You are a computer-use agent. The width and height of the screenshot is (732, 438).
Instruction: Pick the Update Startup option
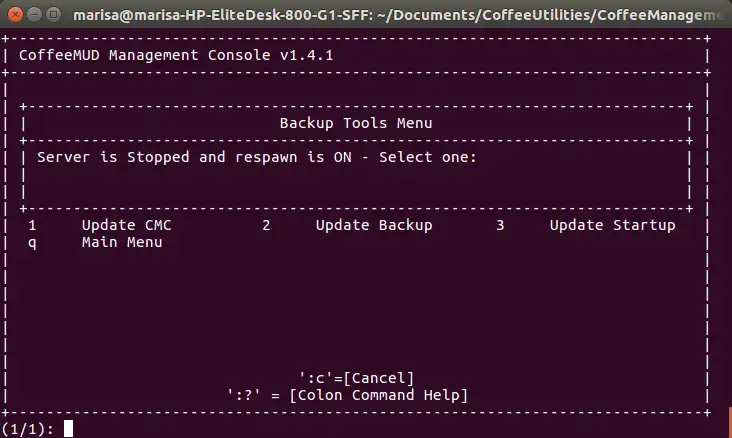pos(612,225)
